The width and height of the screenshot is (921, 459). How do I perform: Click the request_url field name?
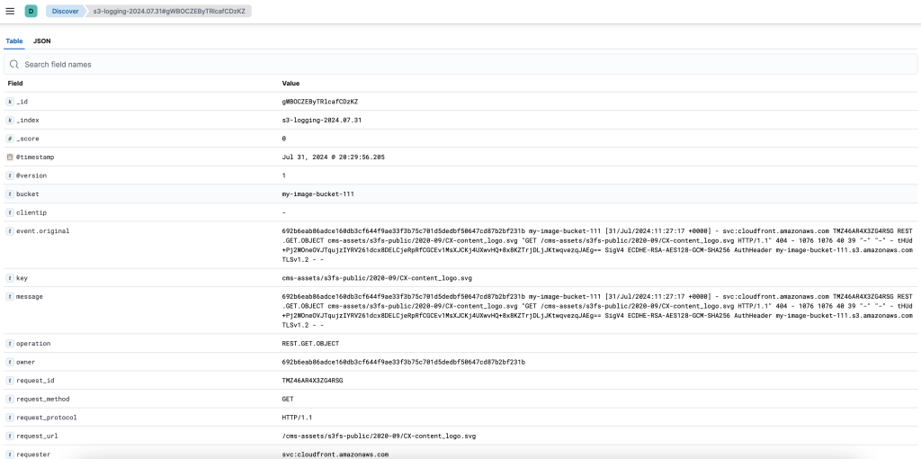click(x=37, y=436)
